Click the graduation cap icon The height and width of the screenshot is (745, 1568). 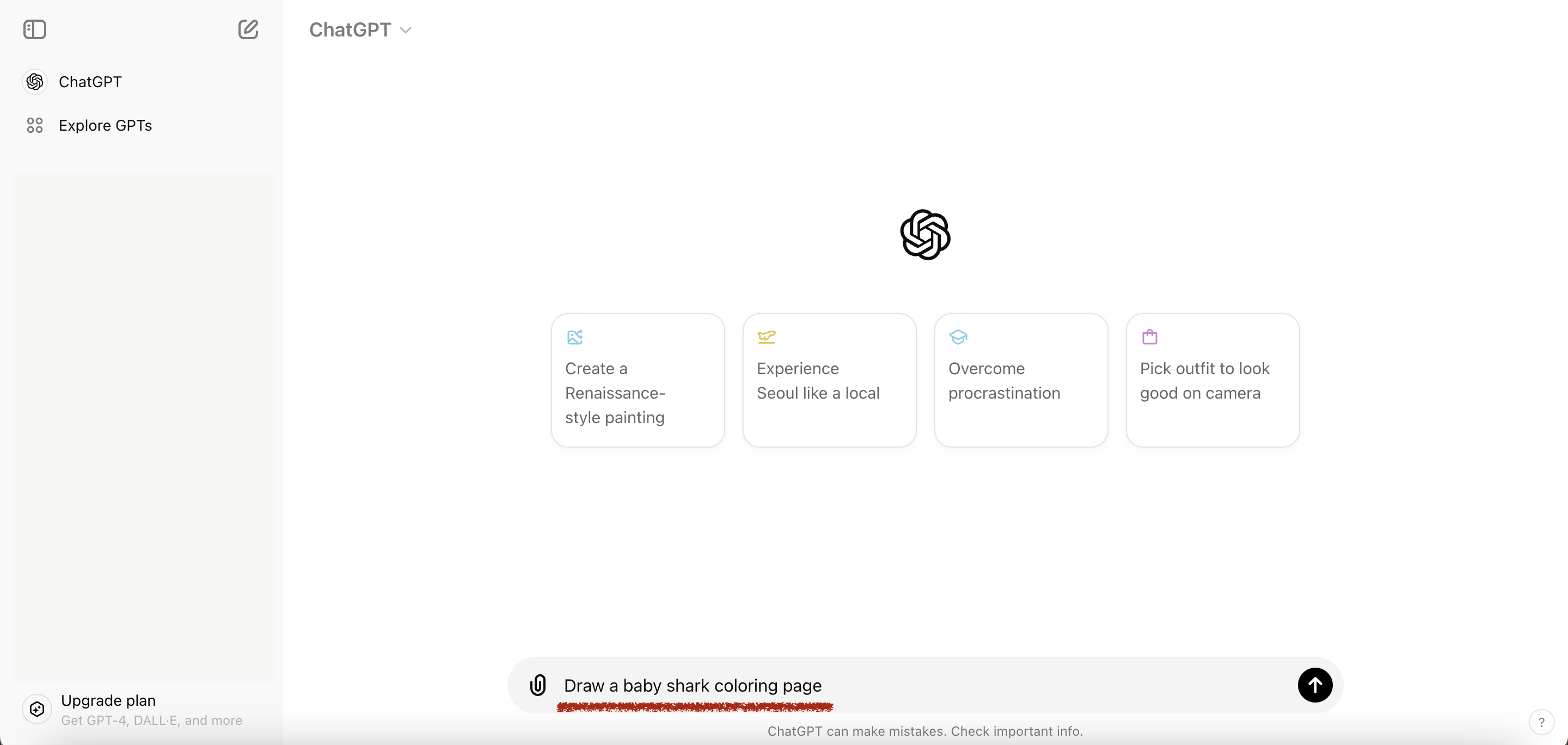(x=958, y=337)
